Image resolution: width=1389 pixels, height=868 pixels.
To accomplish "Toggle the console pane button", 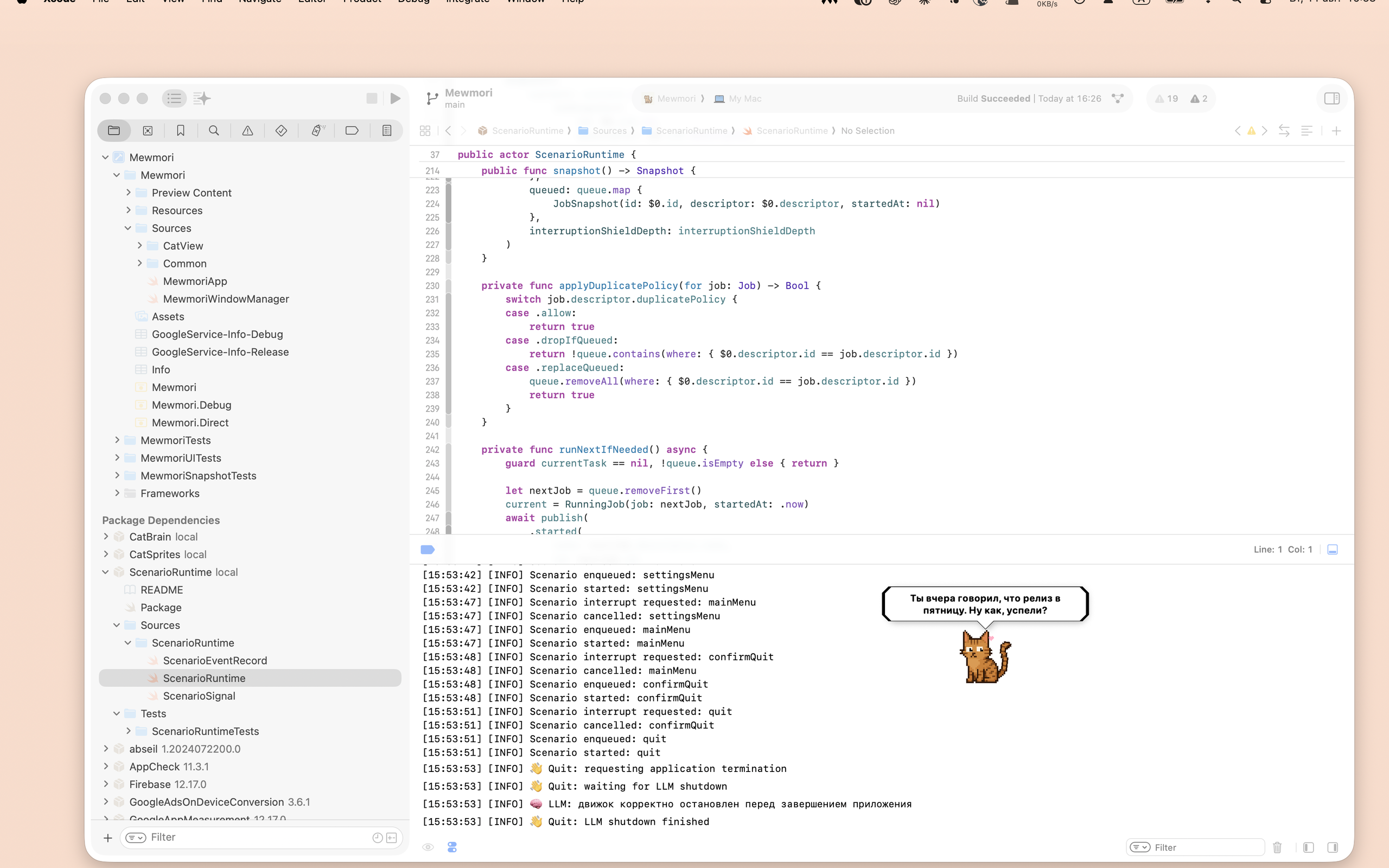I will coord(1332,847).
